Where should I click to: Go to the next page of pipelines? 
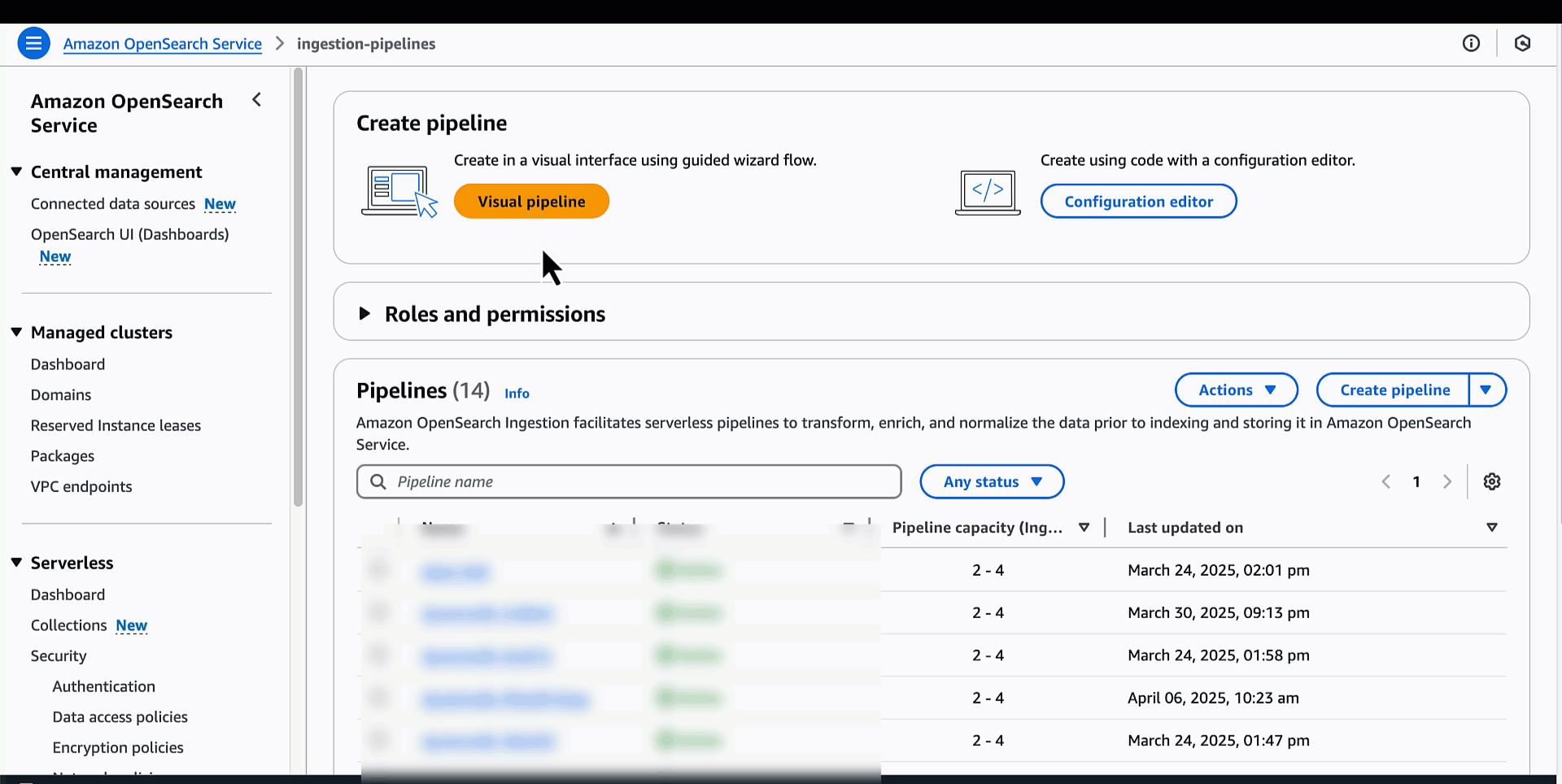[1447, 481]
